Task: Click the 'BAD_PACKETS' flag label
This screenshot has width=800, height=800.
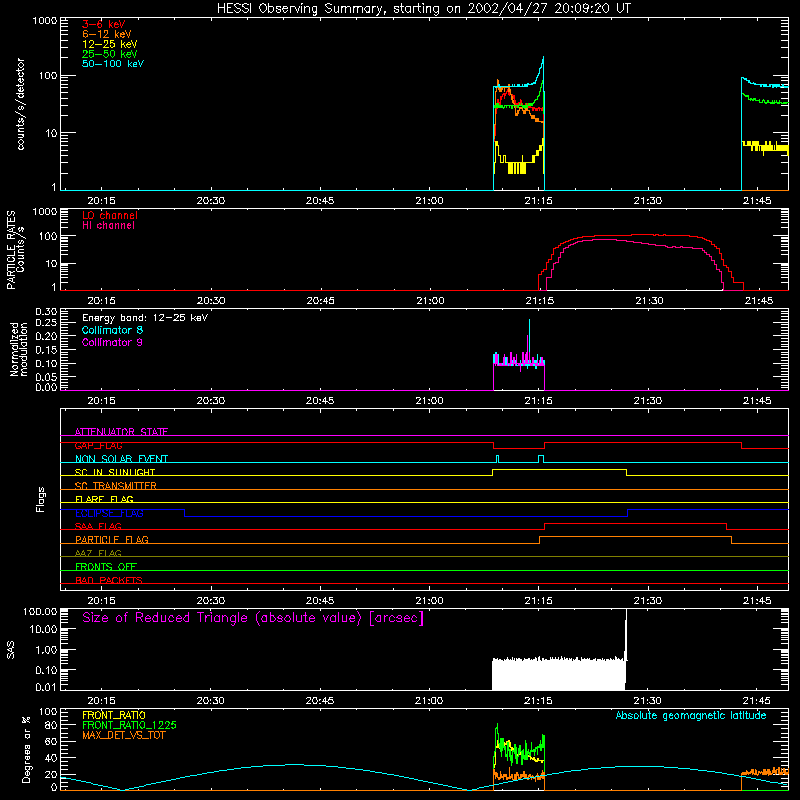Action: (109, 580)
